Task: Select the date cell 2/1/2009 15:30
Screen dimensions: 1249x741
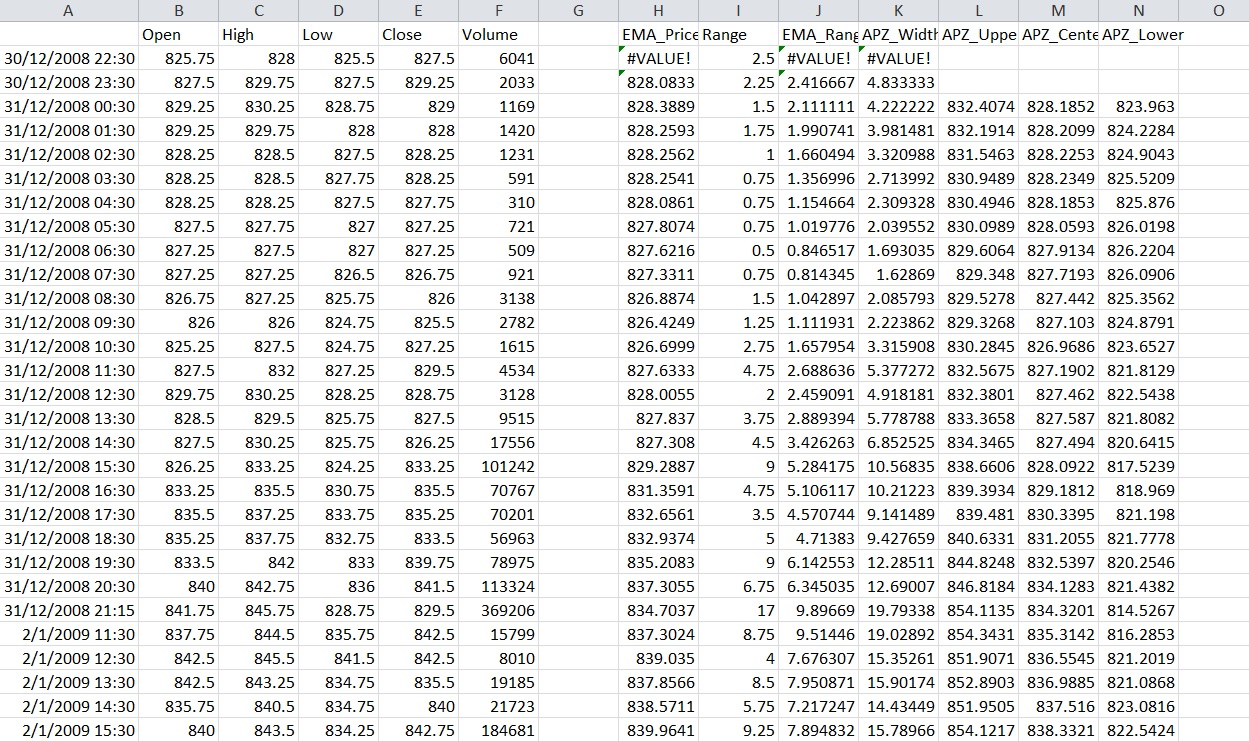Action: 68,730
